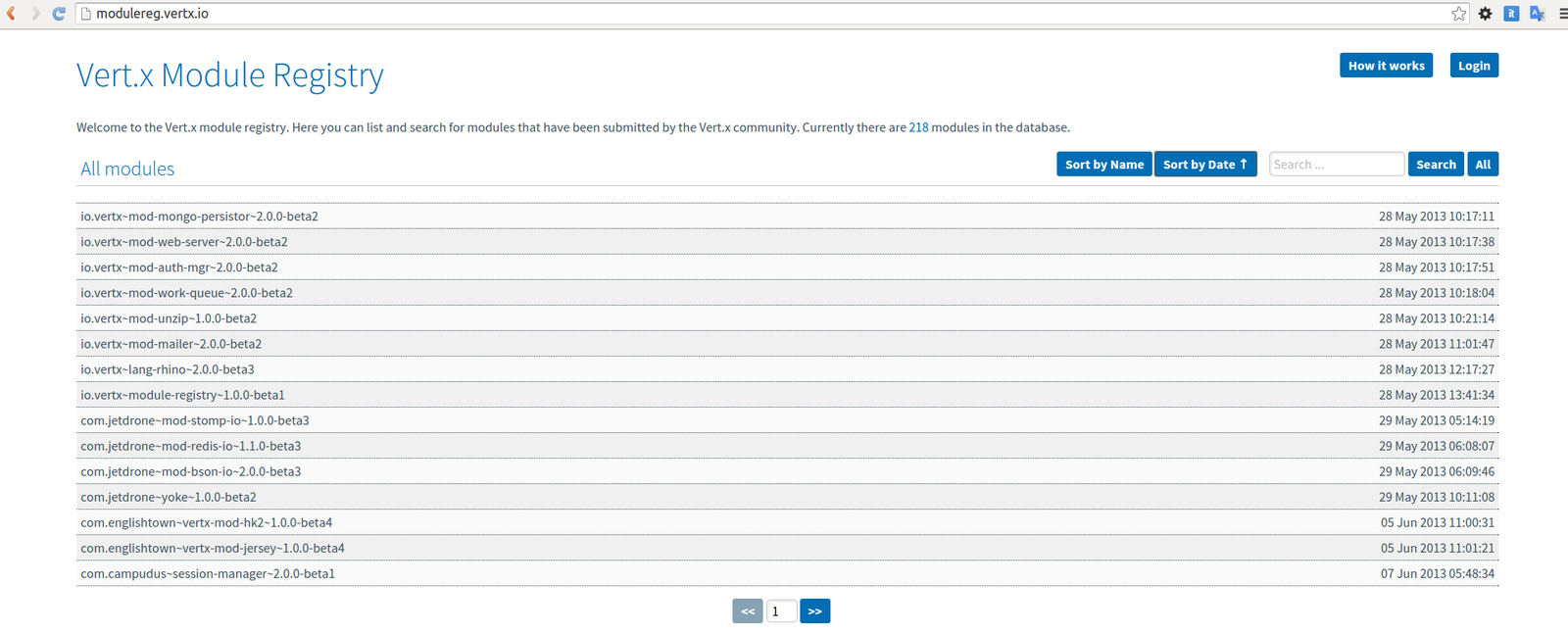
Task: Reload the page with the refresh icon
Action: click(59, 14)
